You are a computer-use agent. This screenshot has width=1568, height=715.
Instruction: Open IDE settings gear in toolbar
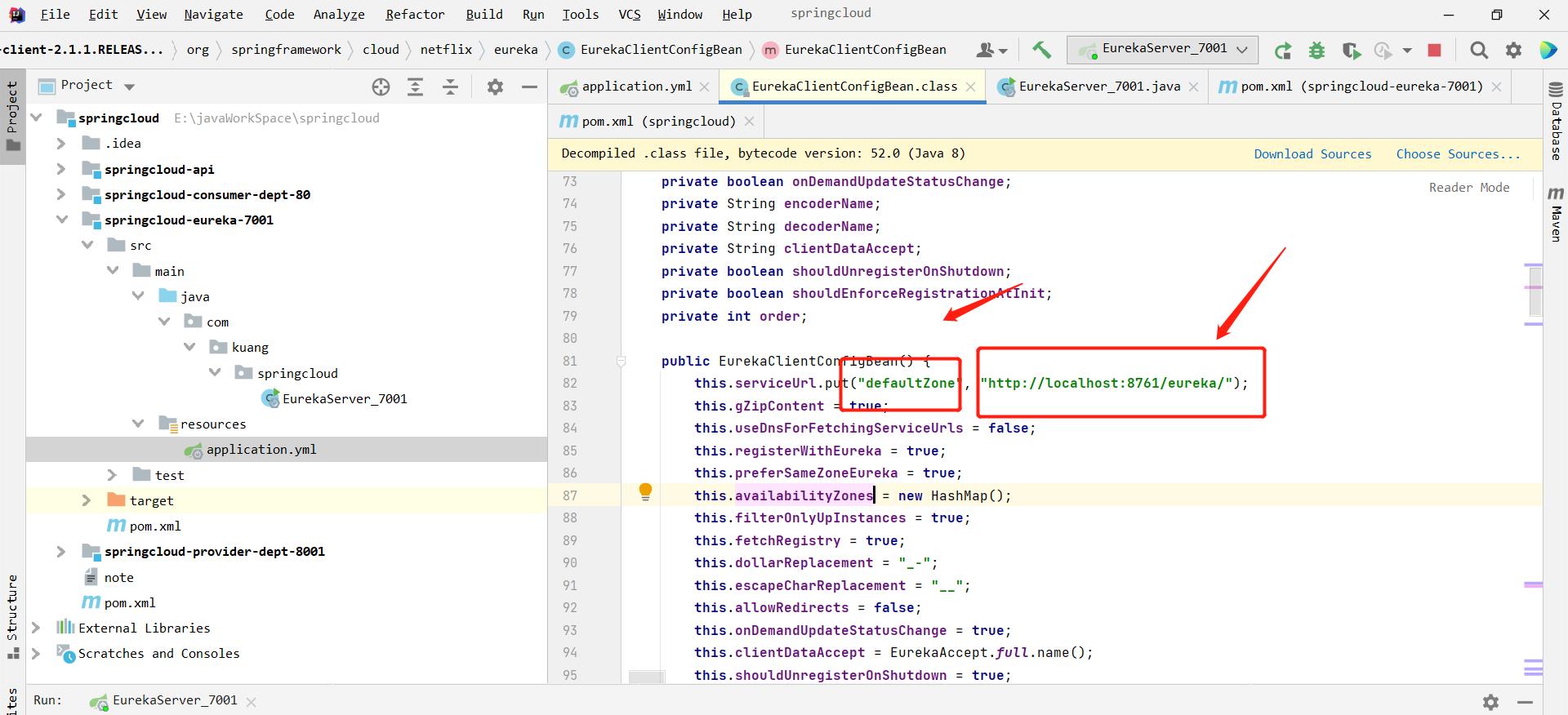pos(1513,51)
